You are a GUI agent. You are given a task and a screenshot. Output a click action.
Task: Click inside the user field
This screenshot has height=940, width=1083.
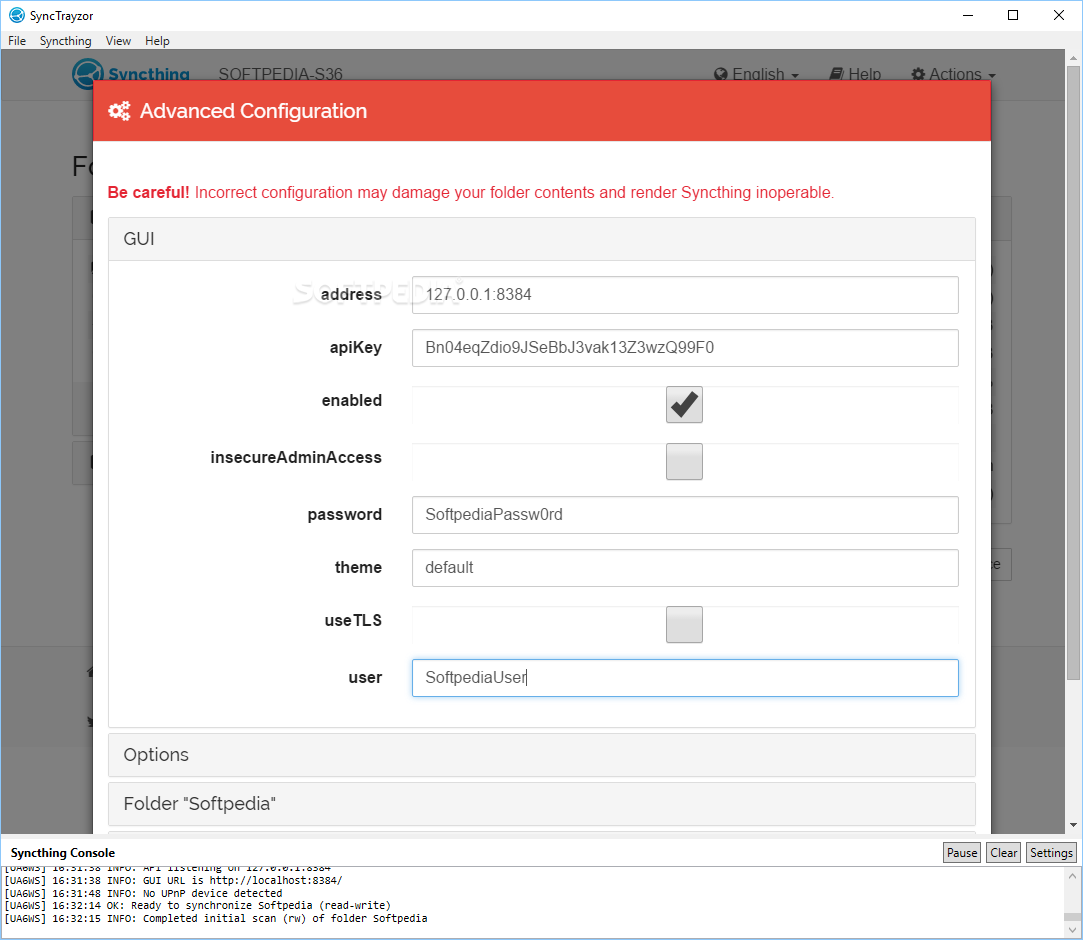pos(685,678)
